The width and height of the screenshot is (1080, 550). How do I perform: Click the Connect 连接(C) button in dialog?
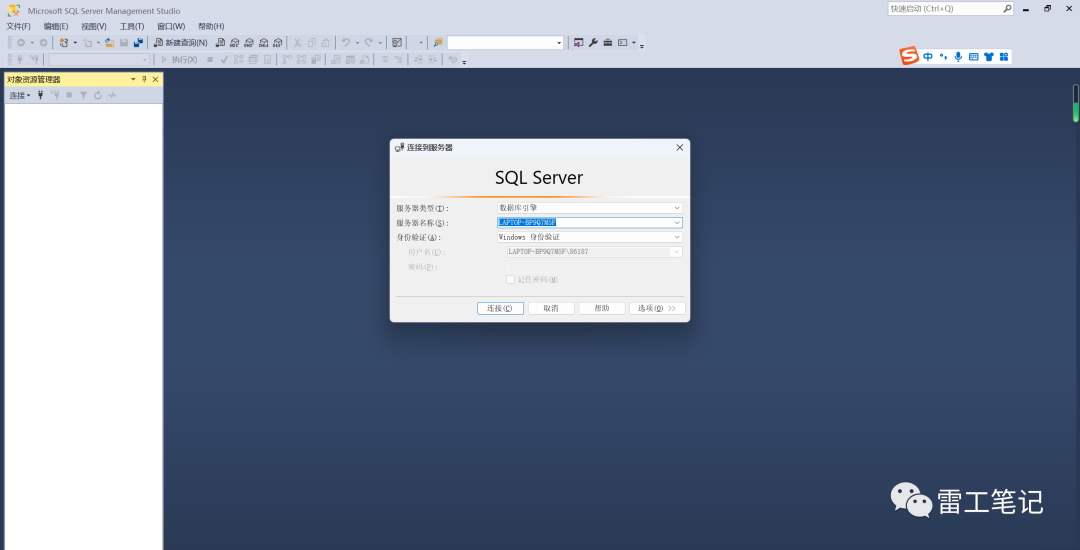(500, 308)
